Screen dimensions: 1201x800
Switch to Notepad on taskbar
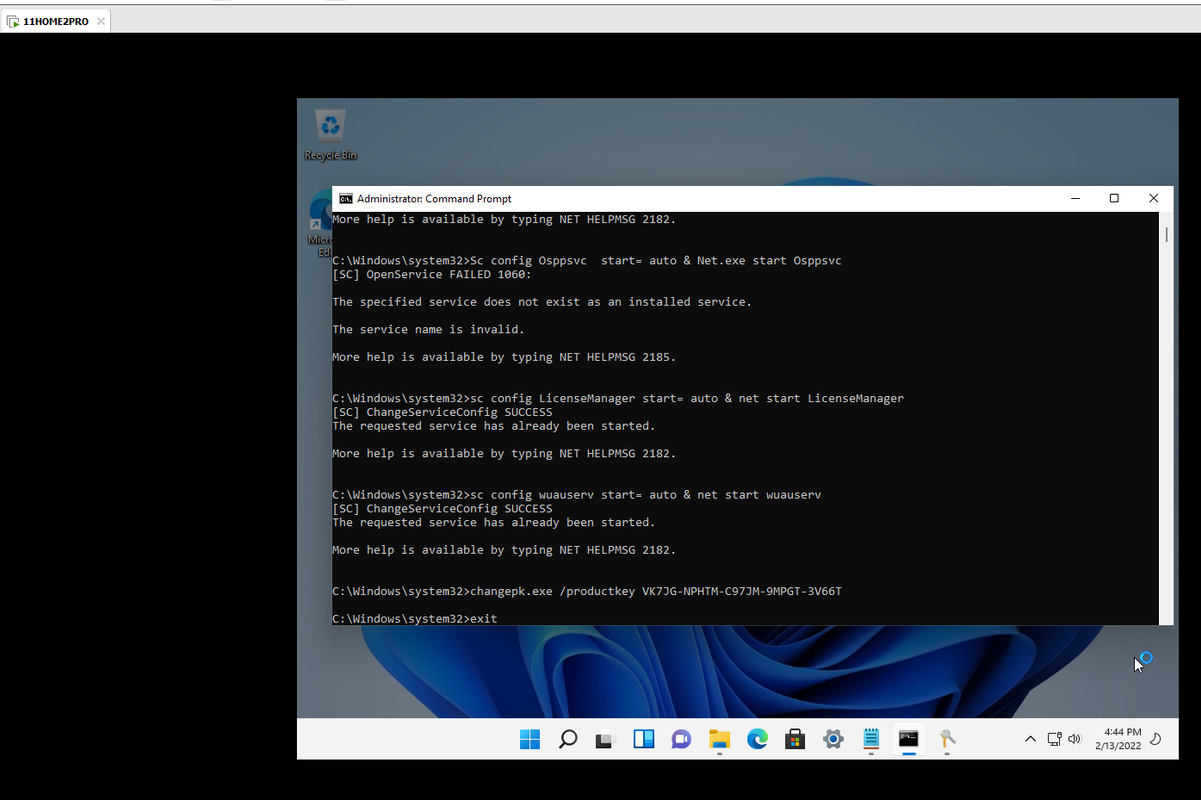(x=871, y=739)
